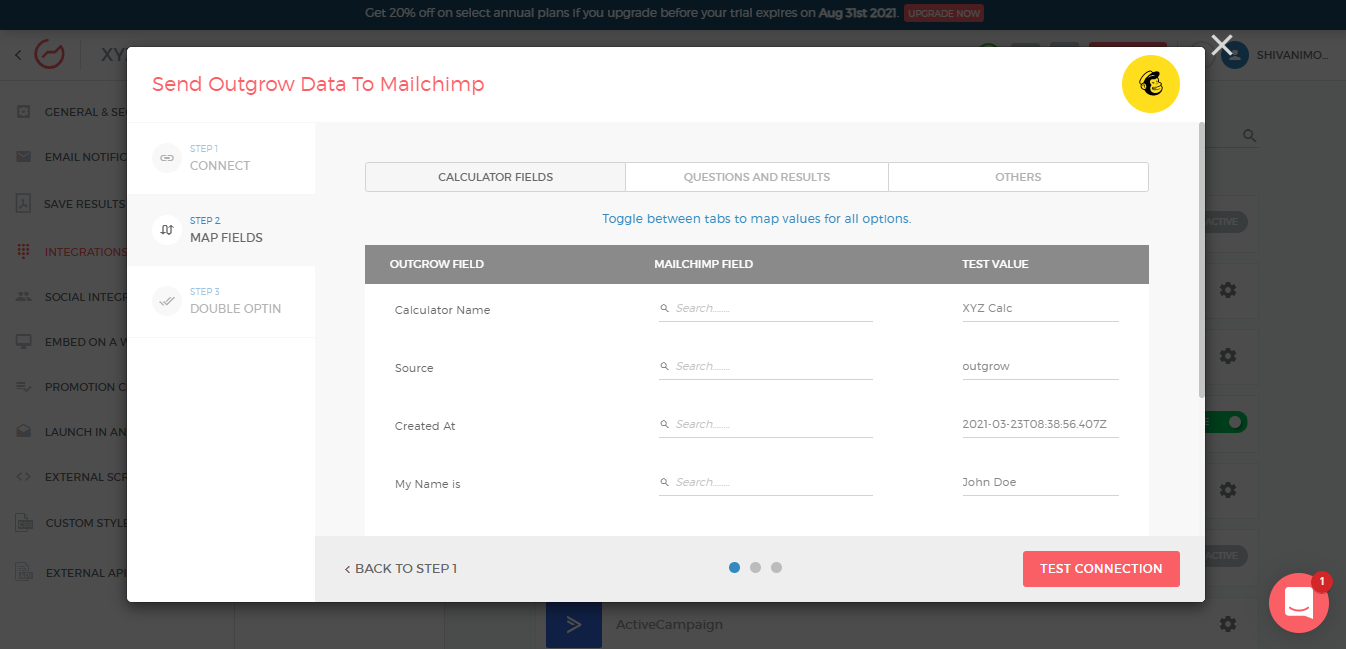Click the Outgrow logo in the header
Viewport: 1346px width, 649px height.
click(49, 54)
